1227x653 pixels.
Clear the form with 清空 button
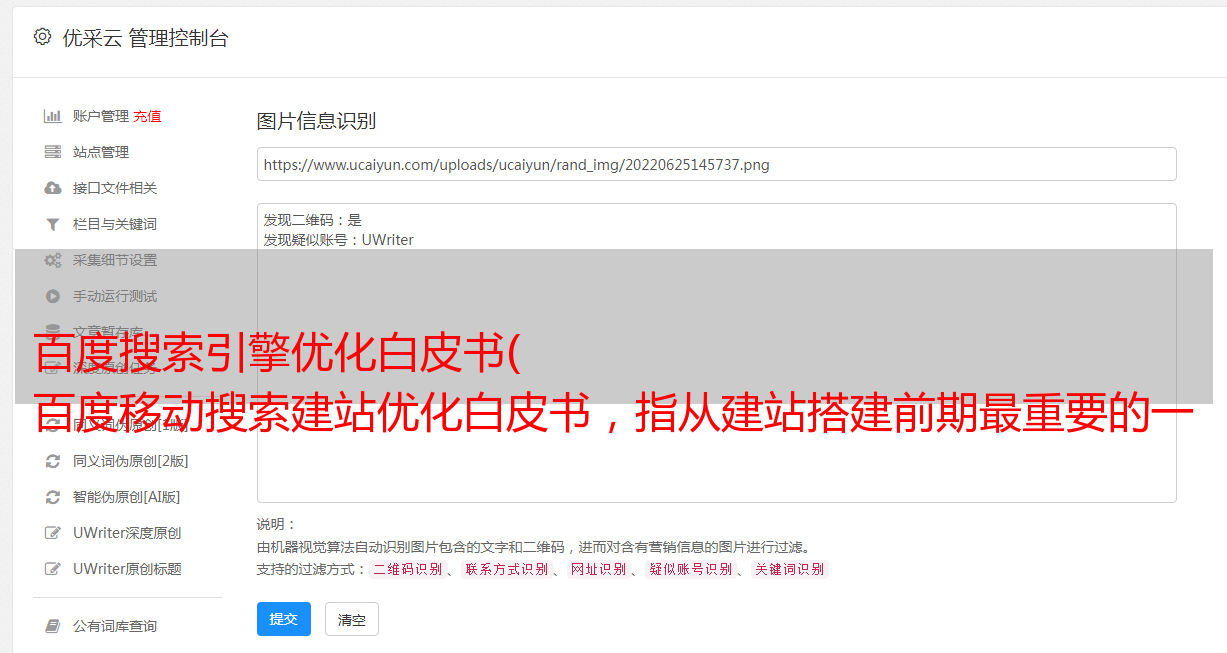coord(352,619)
